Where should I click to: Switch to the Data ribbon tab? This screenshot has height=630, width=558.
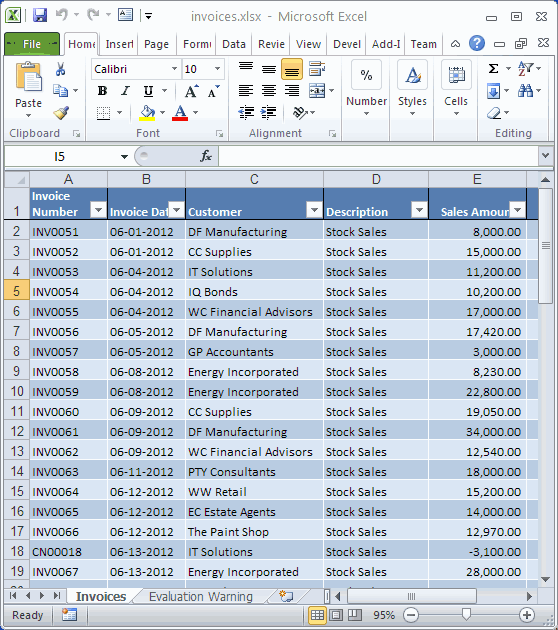234,44
